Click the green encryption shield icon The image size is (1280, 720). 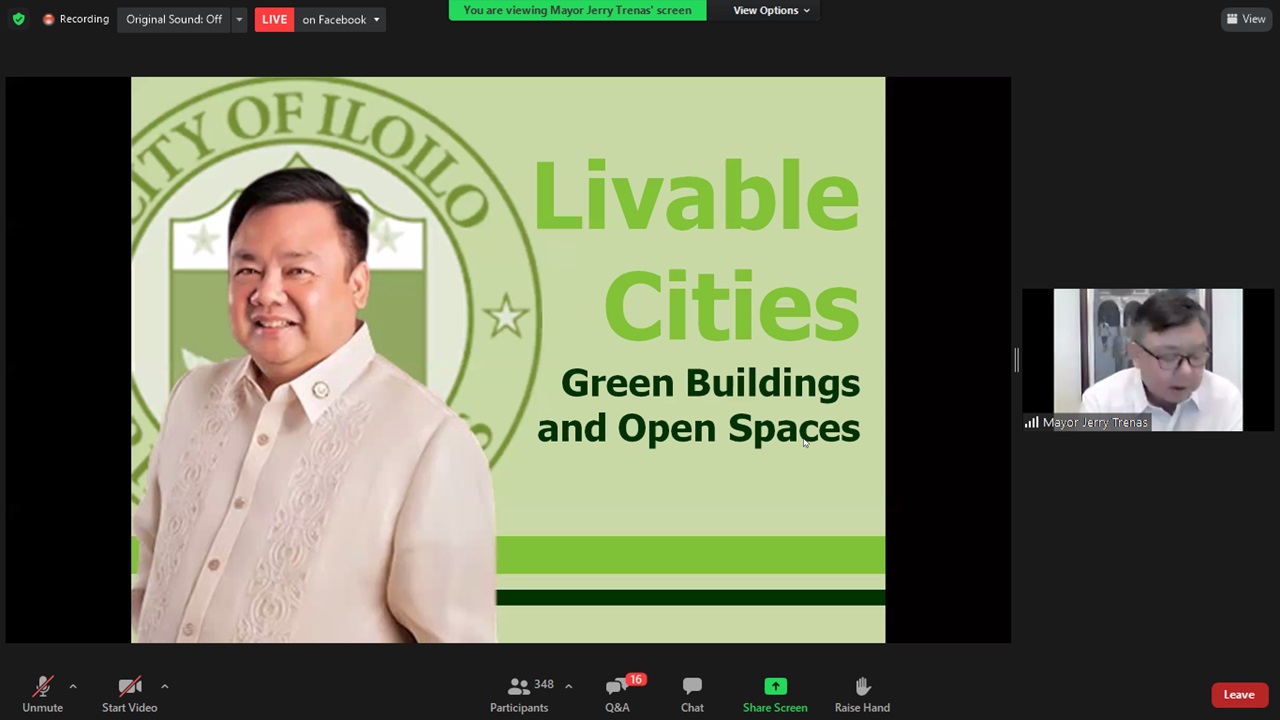coord(18,19)
